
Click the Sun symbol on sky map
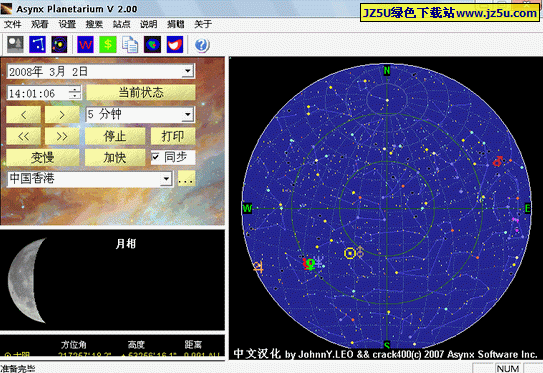350,253
